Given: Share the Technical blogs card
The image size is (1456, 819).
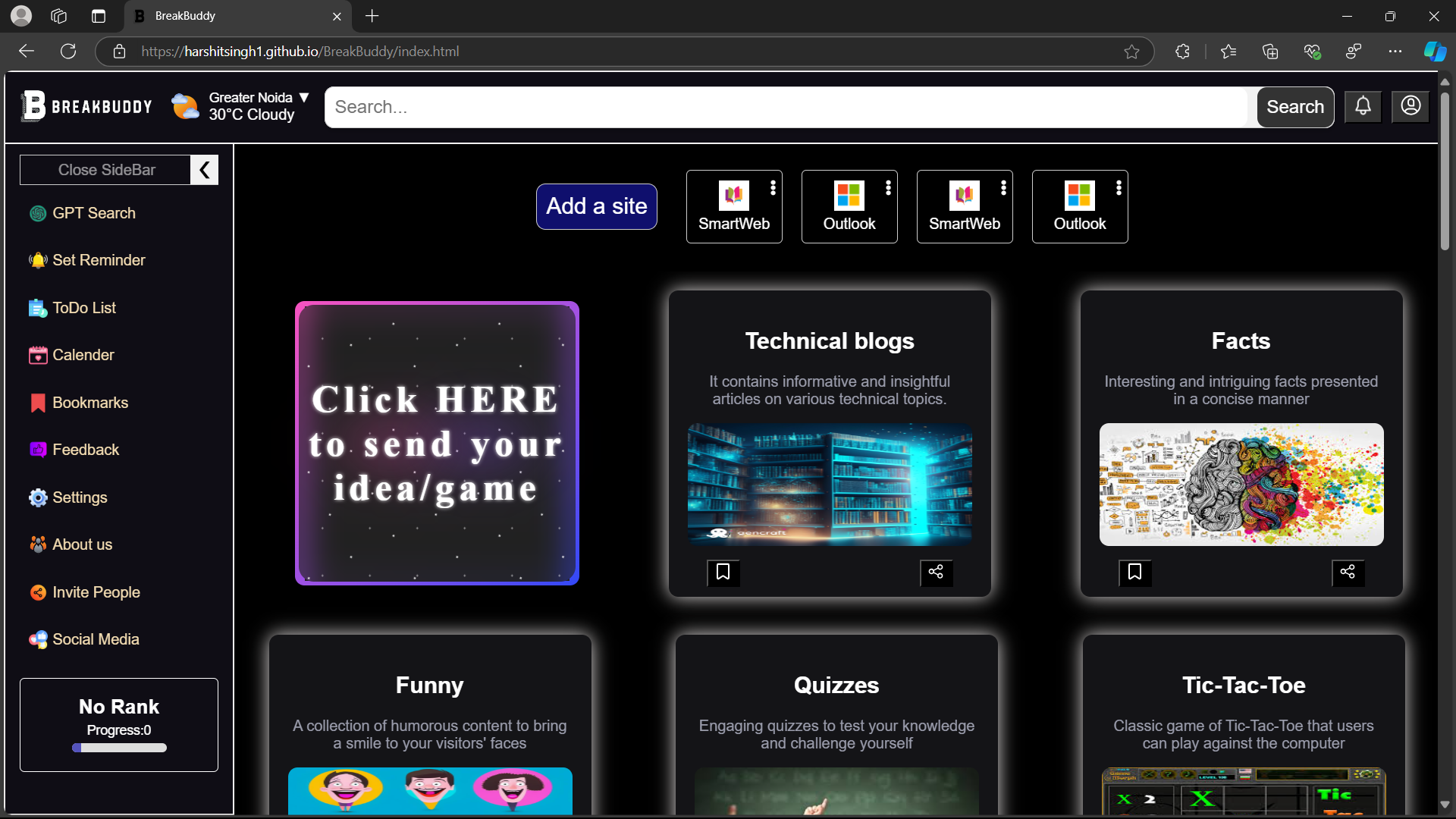Looking at the screenshot, I should click(x=936, y=572).
